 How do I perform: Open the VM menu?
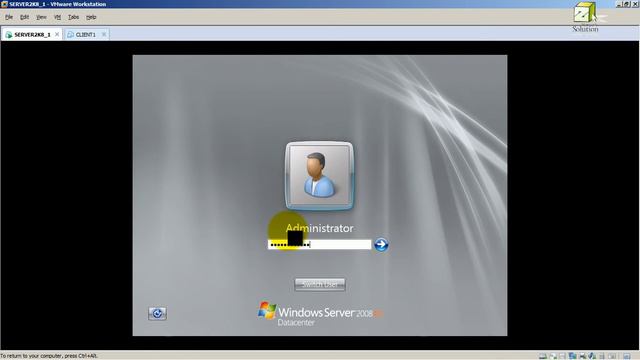[x=58, y=17]
